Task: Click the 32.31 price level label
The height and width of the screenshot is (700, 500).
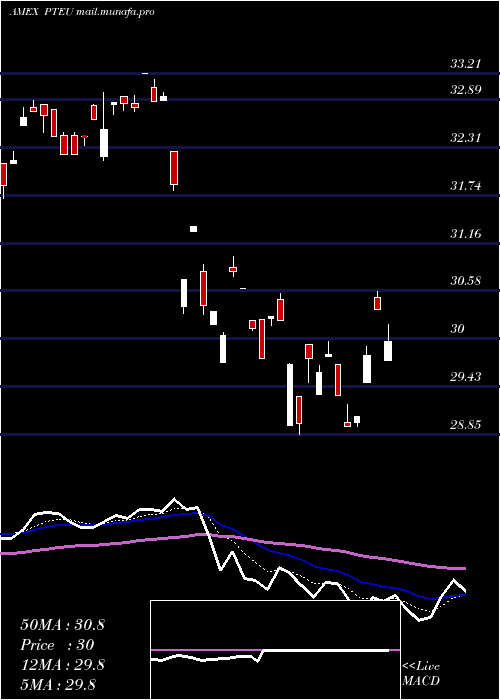Action: pos(466,138)
